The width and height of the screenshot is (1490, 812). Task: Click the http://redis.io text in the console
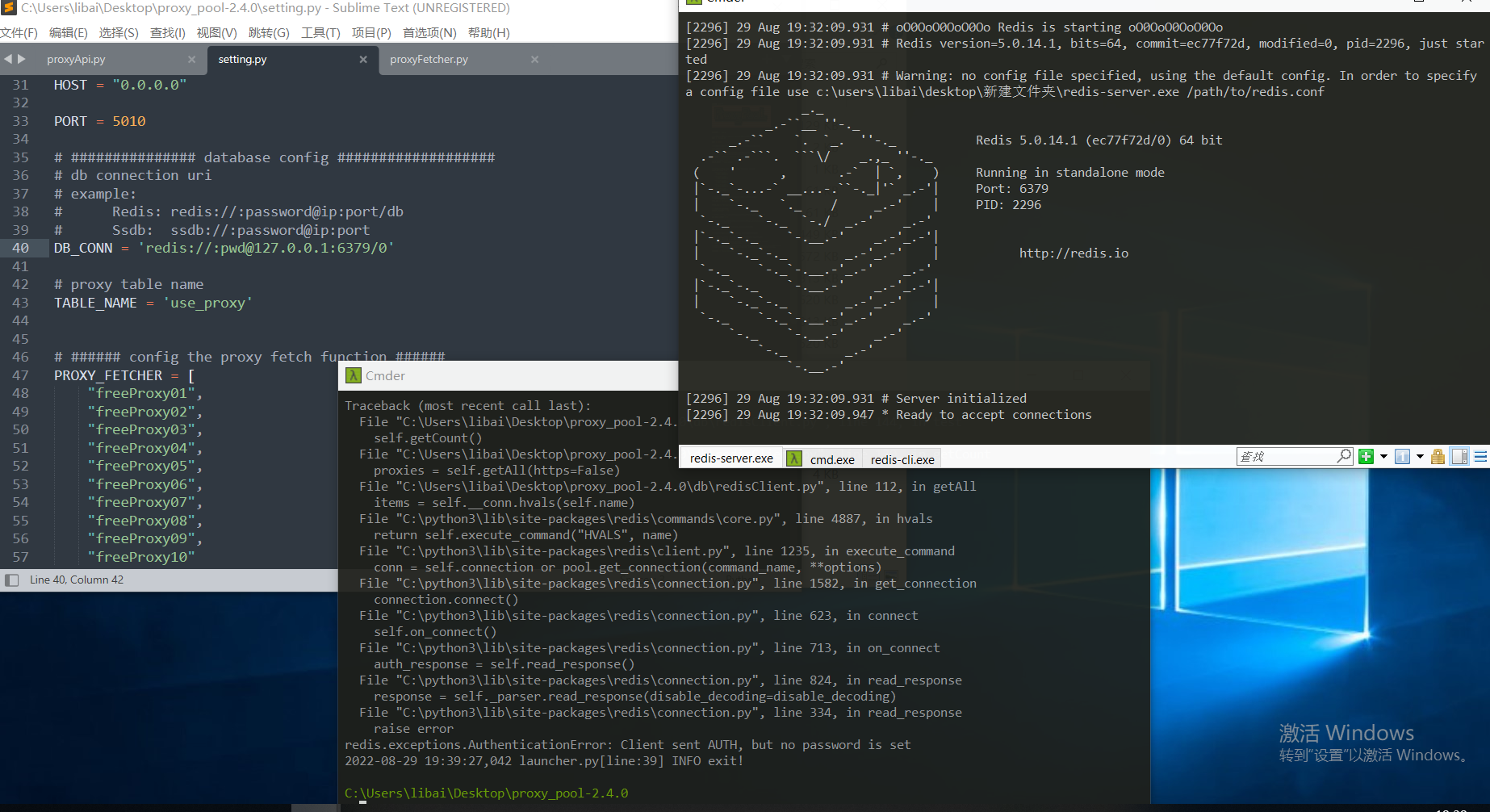coord(1074,253)
